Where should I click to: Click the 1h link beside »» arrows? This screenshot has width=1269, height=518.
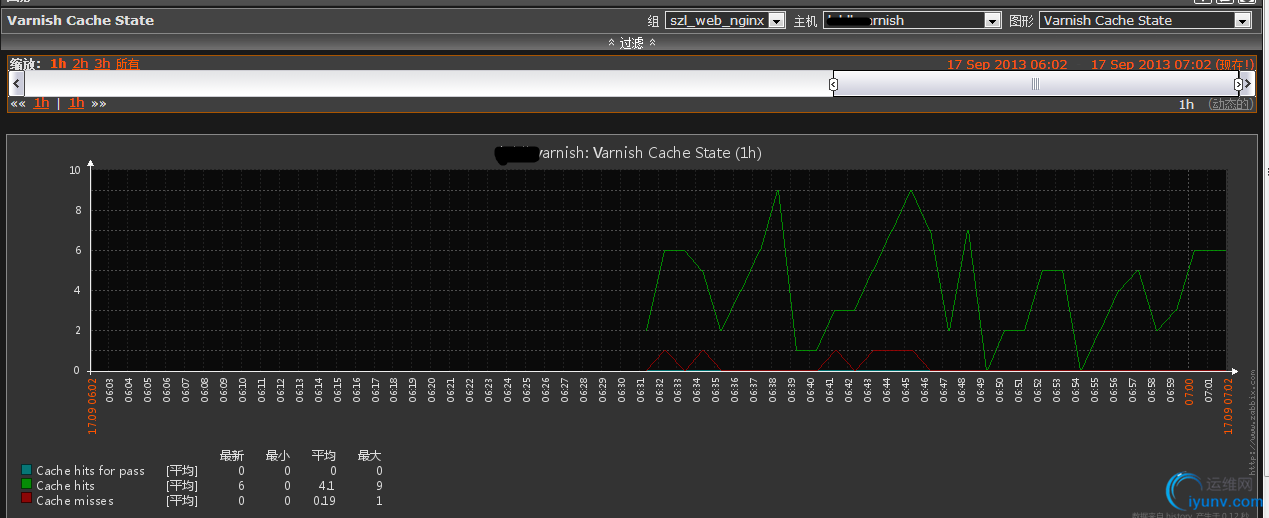click(76, 103)
